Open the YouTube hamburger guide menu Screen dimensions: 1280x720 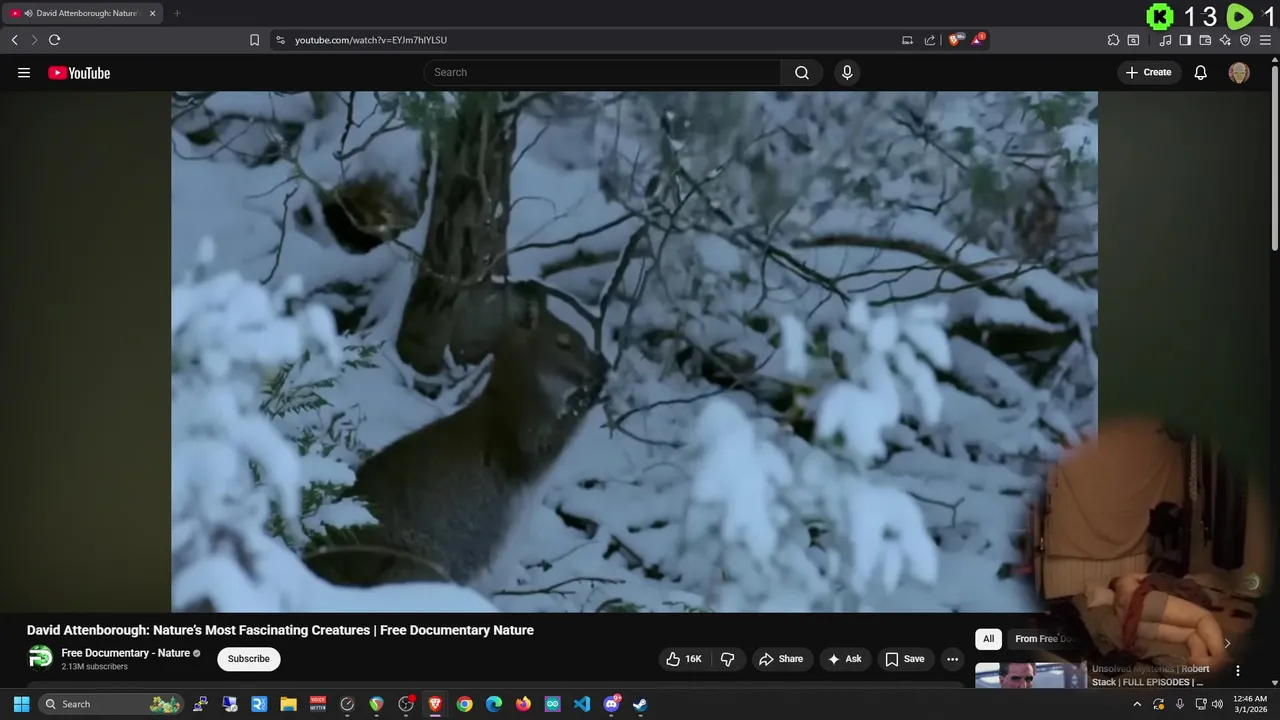24,72
